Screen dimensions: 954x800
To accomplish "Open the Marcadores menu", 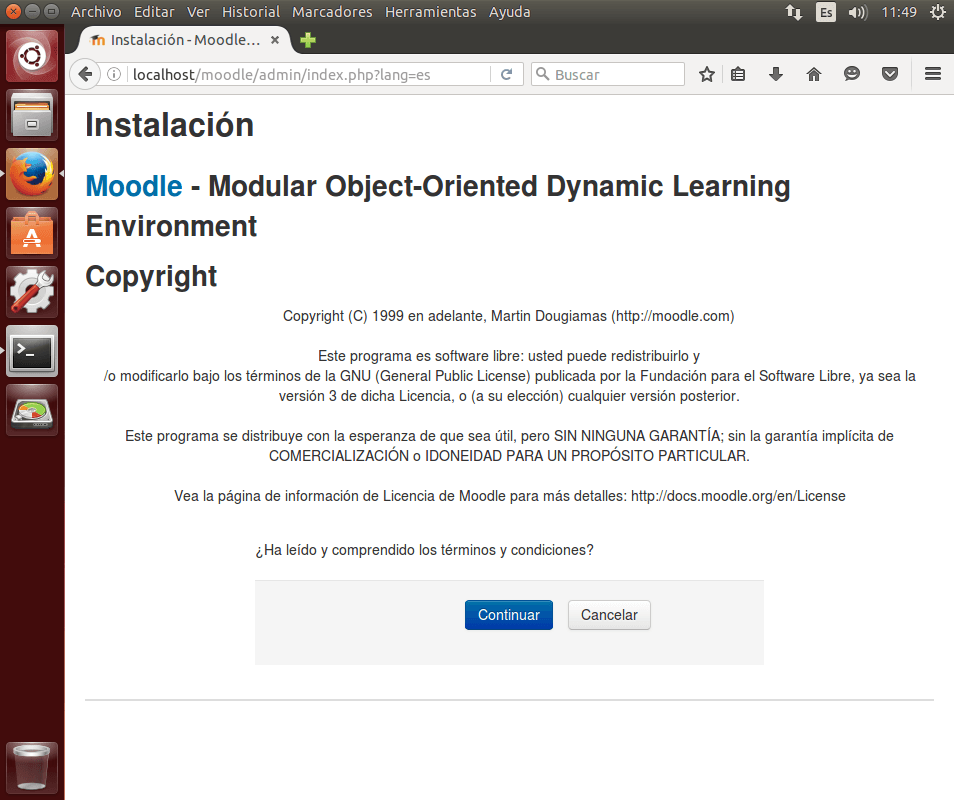I will coord(332,12).
